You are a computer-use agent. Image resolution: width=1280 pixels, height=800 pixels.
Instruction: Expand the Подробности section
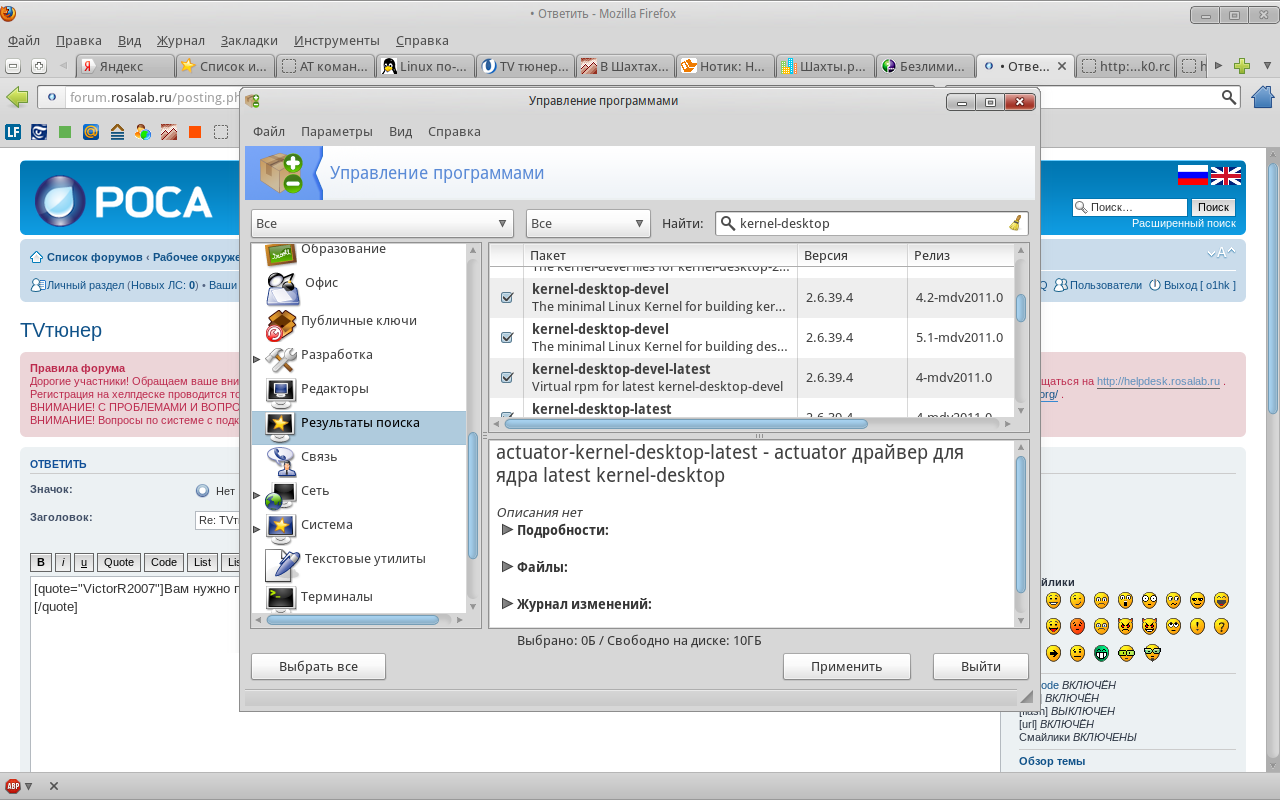pos(507,529)
